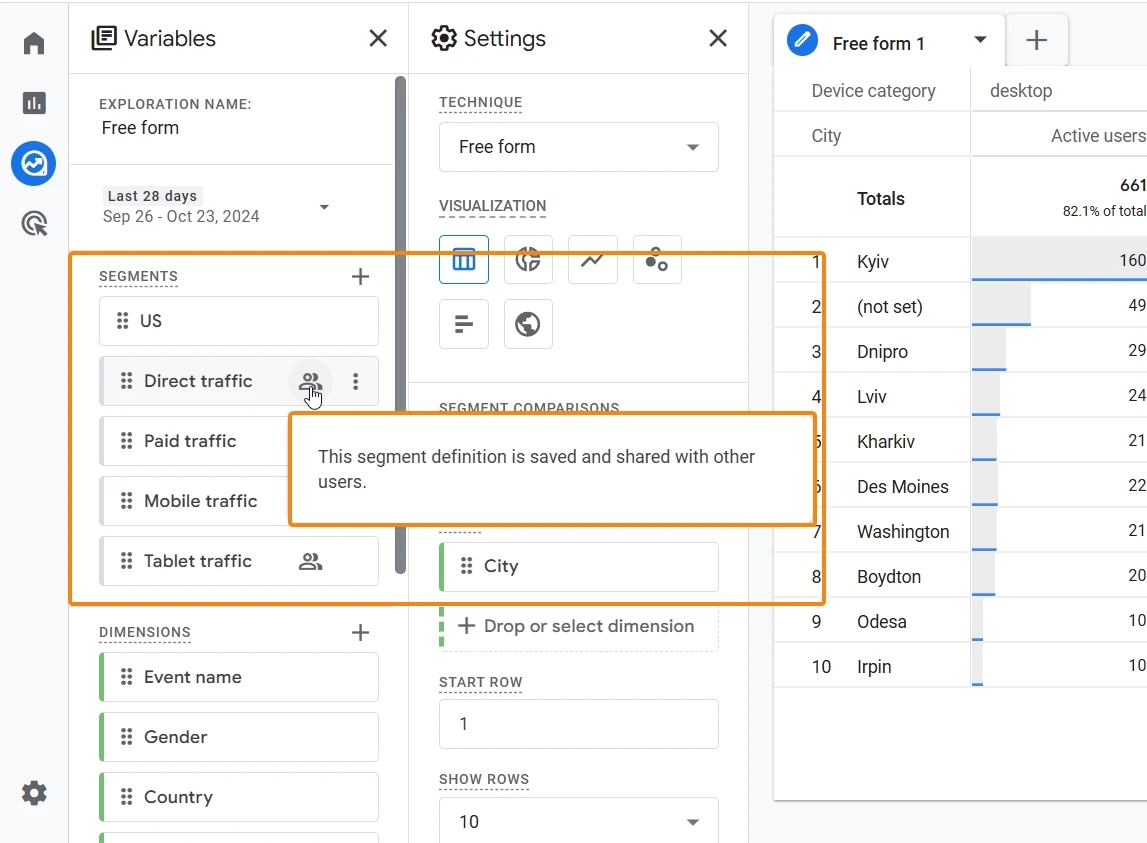Select Bar chart visualization icon
This screenshot has height=843, width=1147.
pyautogui.click(x=464, y=323)
